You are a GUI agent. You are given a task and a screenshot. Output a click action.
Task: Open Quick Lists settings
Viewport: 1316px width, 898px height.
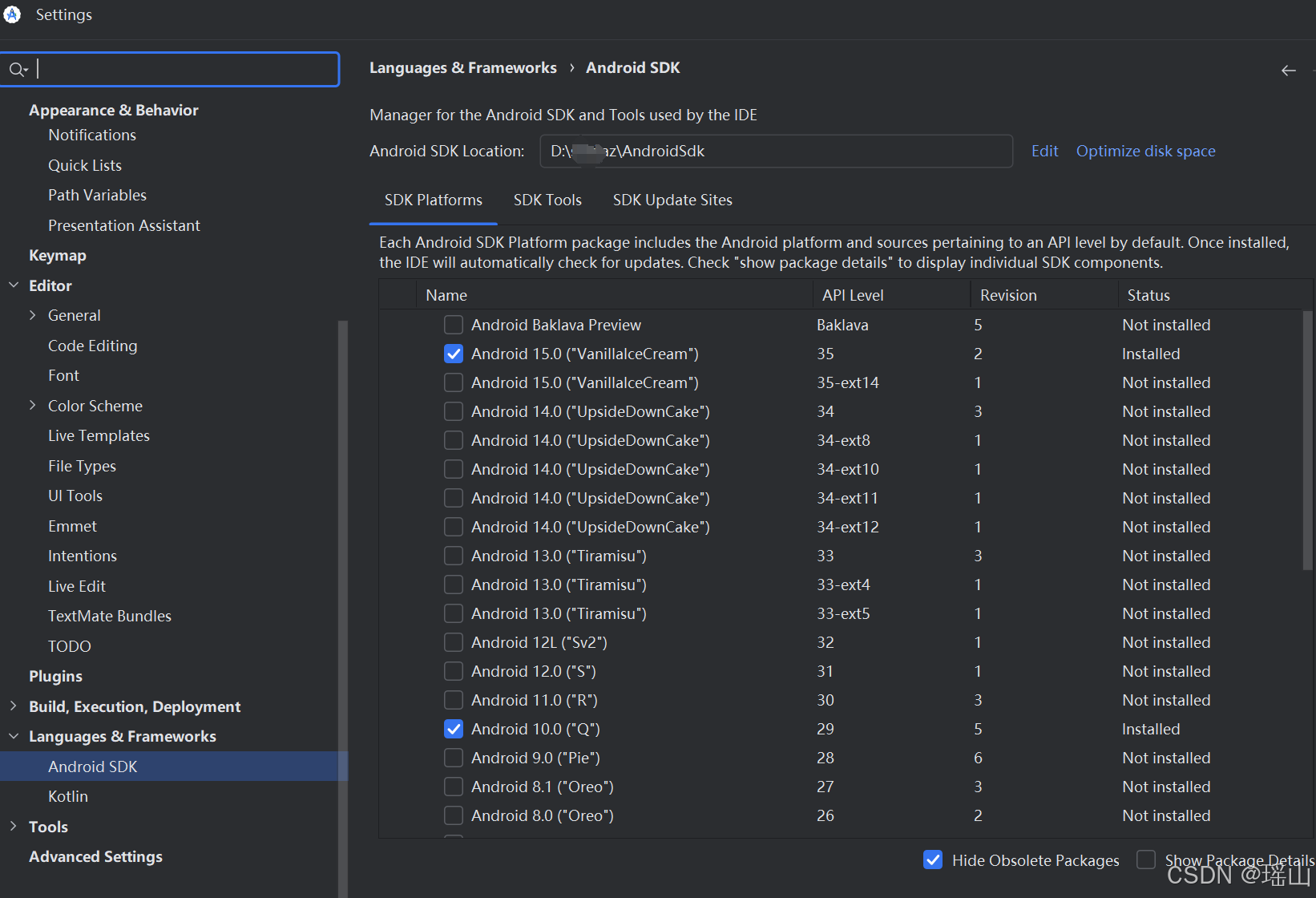point(85,165)
